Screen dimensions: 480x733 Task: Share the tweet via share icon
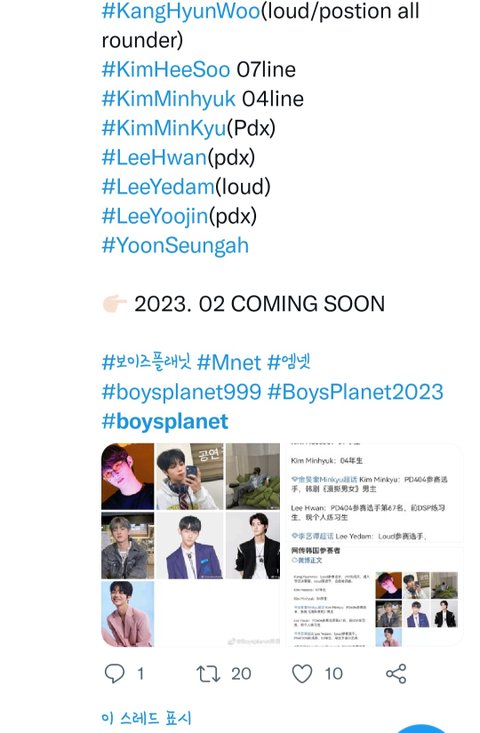tap(396, 674)
